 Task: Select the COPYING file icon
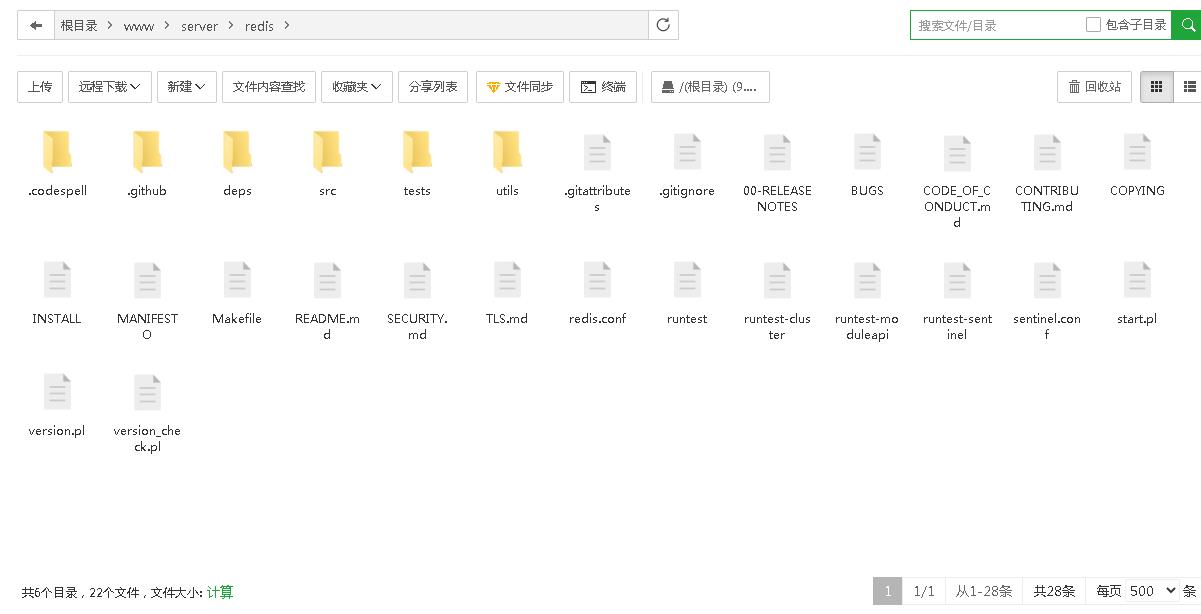[1137, 152]
